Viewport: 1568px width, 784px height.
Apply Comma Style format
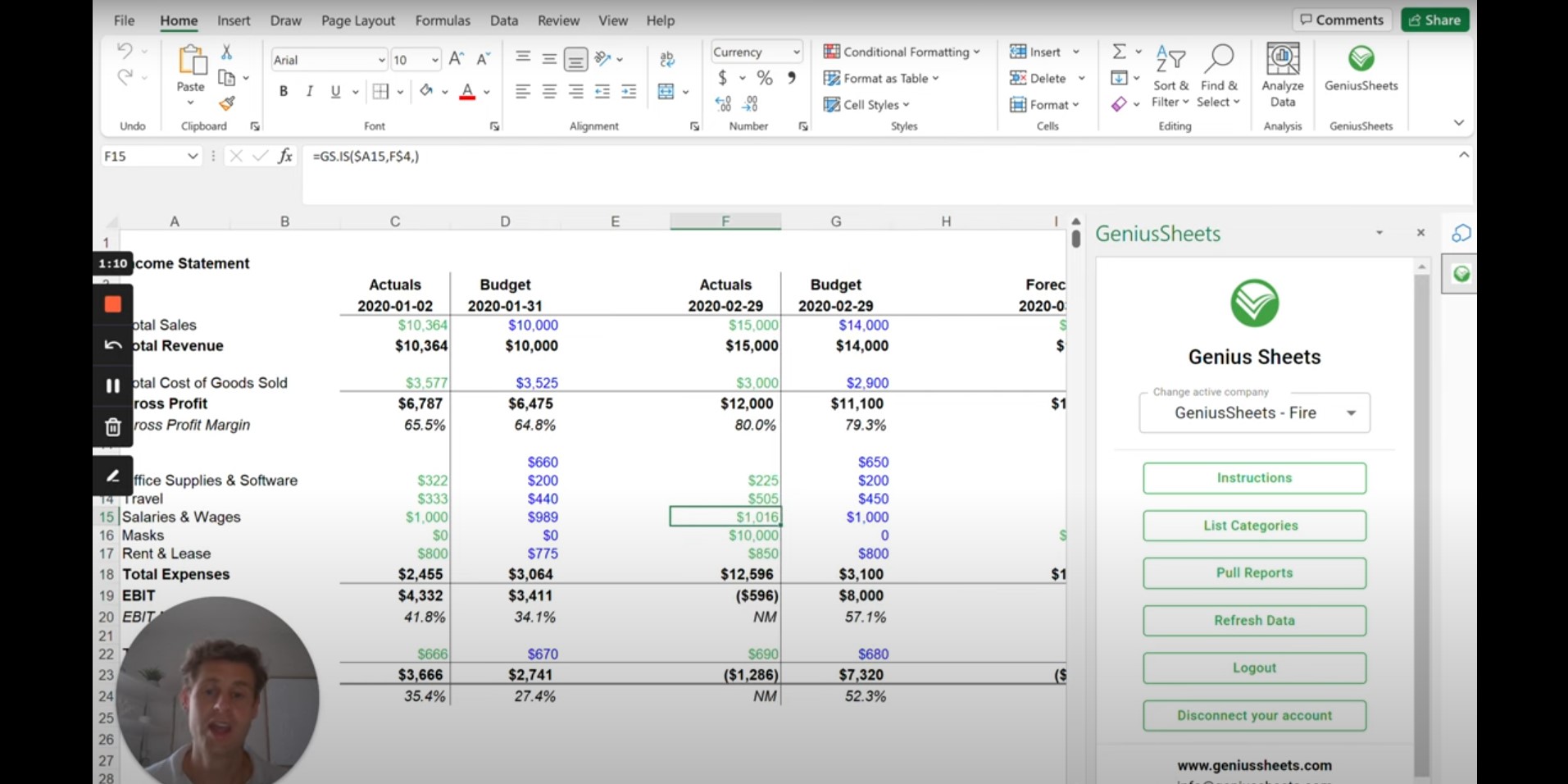point(791,78)
